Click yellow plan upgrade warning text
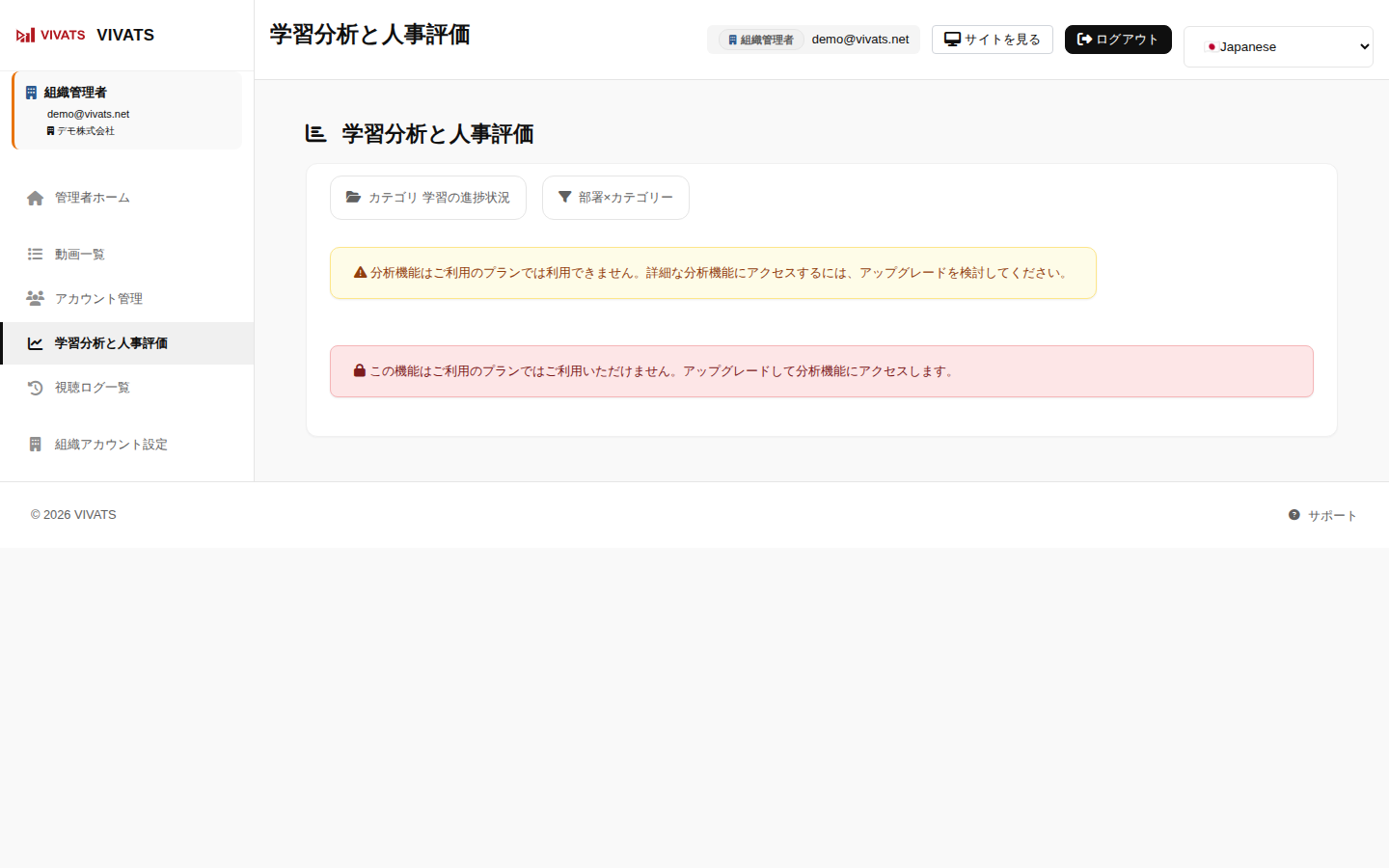Screen dimensions: 1389x868 point(721,273)
